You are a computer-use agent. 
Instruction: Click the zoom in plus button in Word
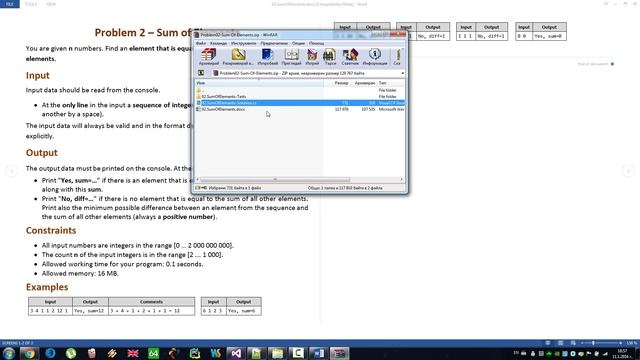click(x=620, y=343)
